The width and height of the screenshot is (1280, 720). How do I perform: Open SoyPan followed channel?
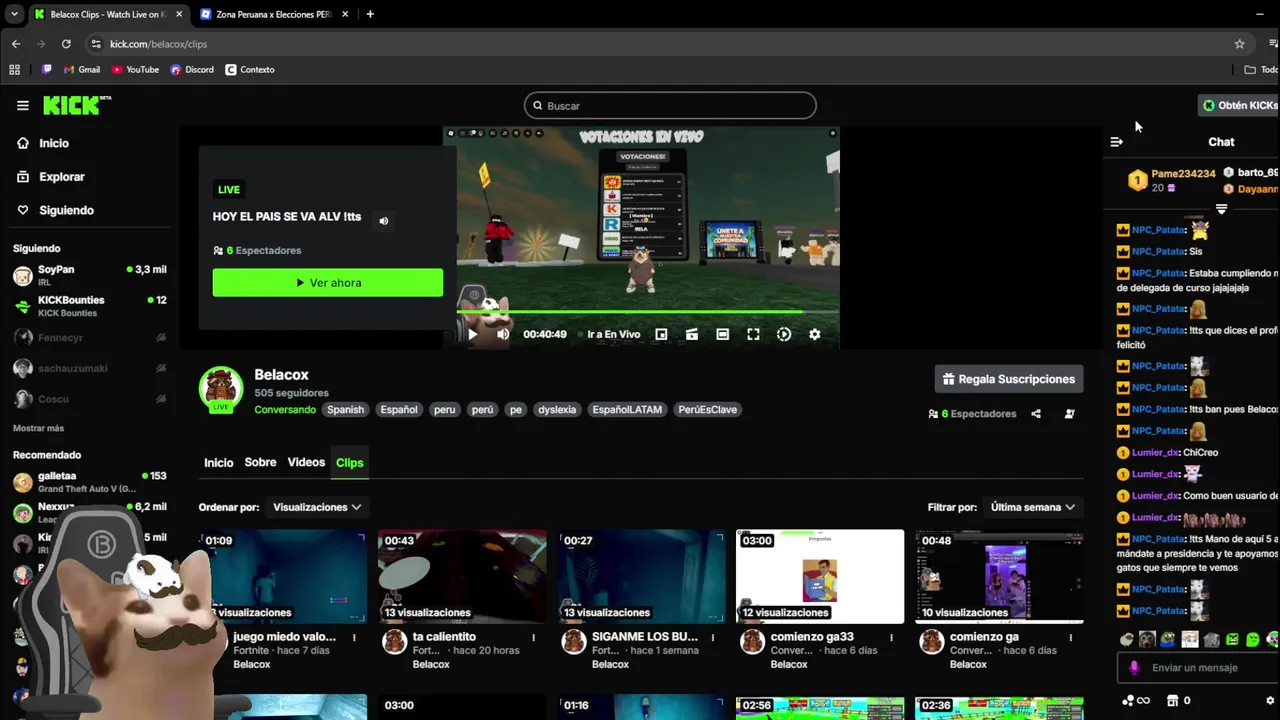[90, 276]
